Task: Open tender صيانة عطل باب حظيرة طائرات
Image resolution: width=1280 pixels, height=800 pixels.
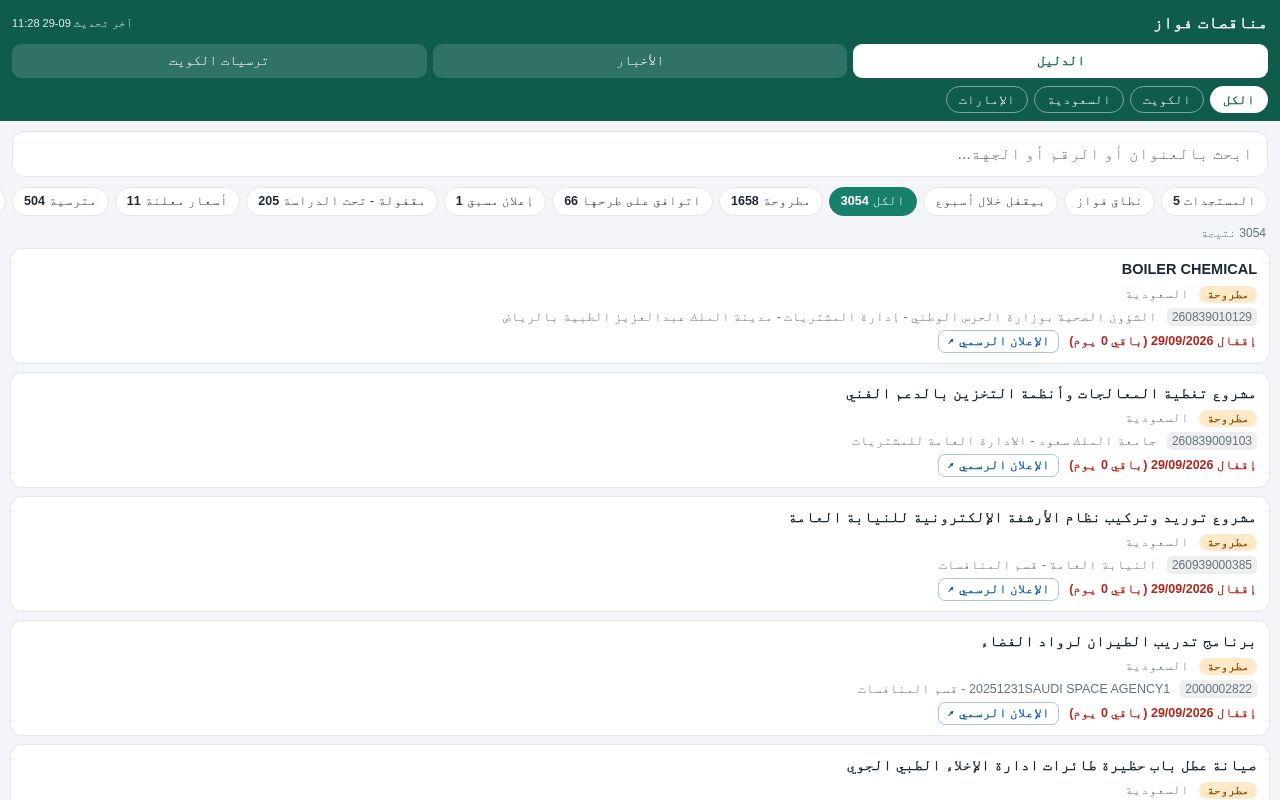Action: pos(1051,765)
